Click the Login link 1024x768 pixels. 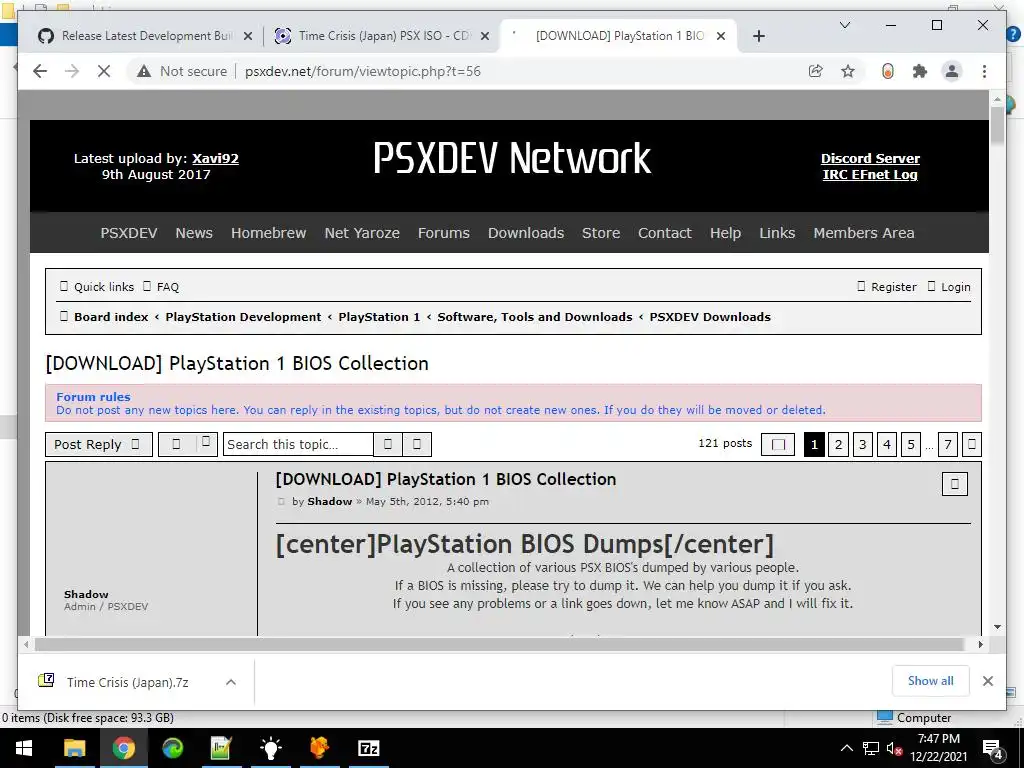point(949,287)
